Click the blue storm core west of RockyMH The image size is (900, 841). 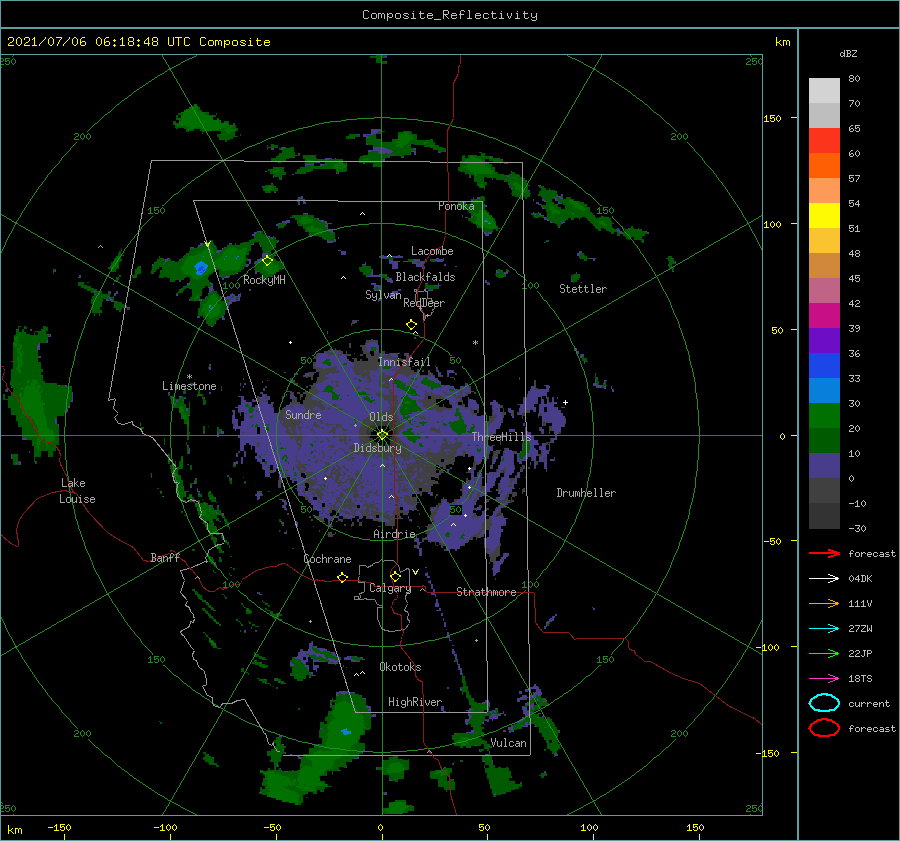click(200, 268)
